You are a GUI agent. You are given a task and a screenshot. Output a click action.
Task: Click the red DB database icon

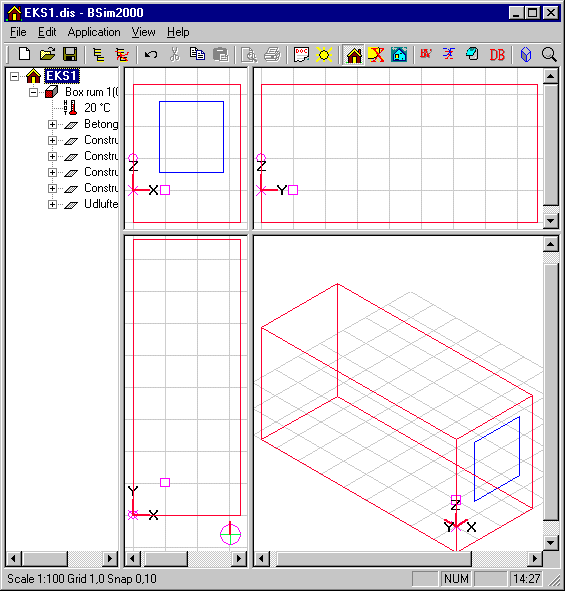(497, 55)
